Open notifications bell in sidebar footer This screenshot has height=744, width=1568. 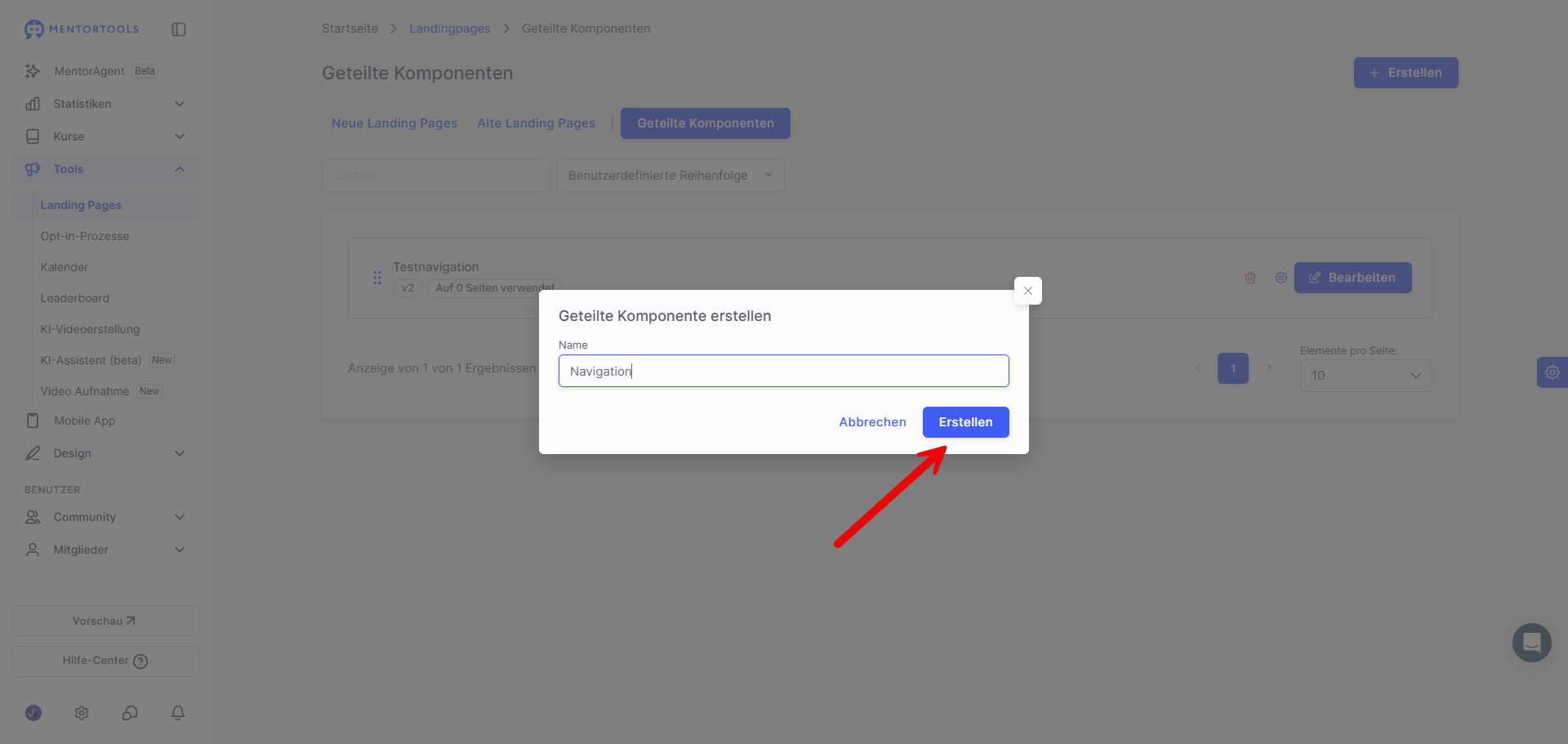tap(178, 713)
